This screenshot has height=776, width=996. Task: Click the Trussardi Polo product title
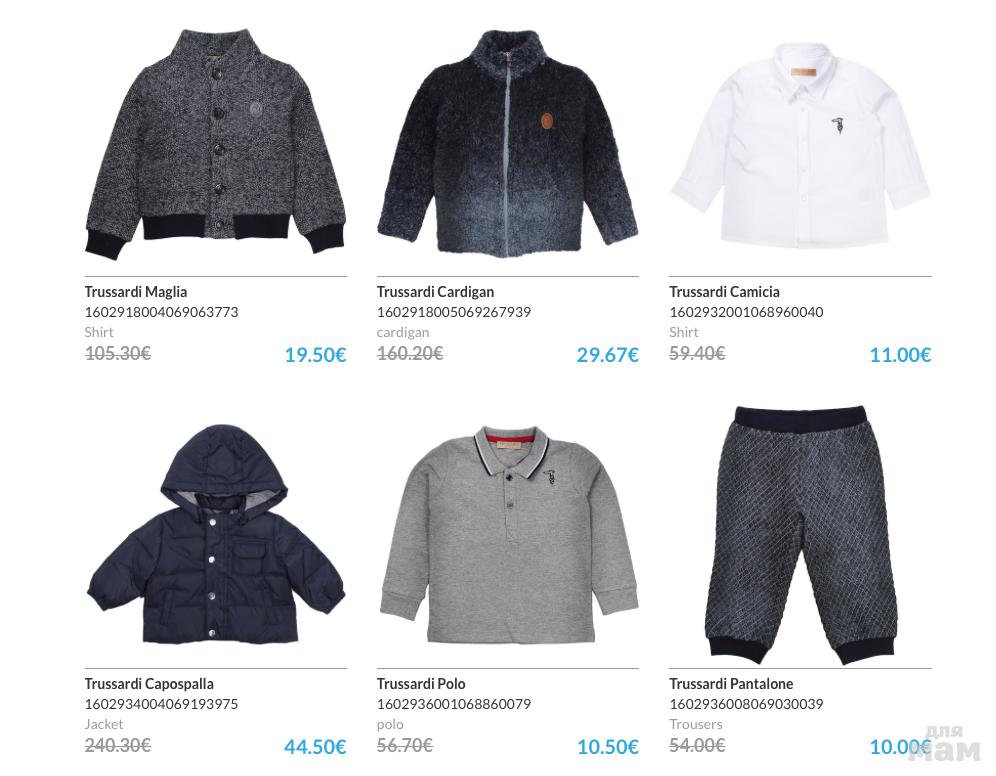[x=421, y=684]
